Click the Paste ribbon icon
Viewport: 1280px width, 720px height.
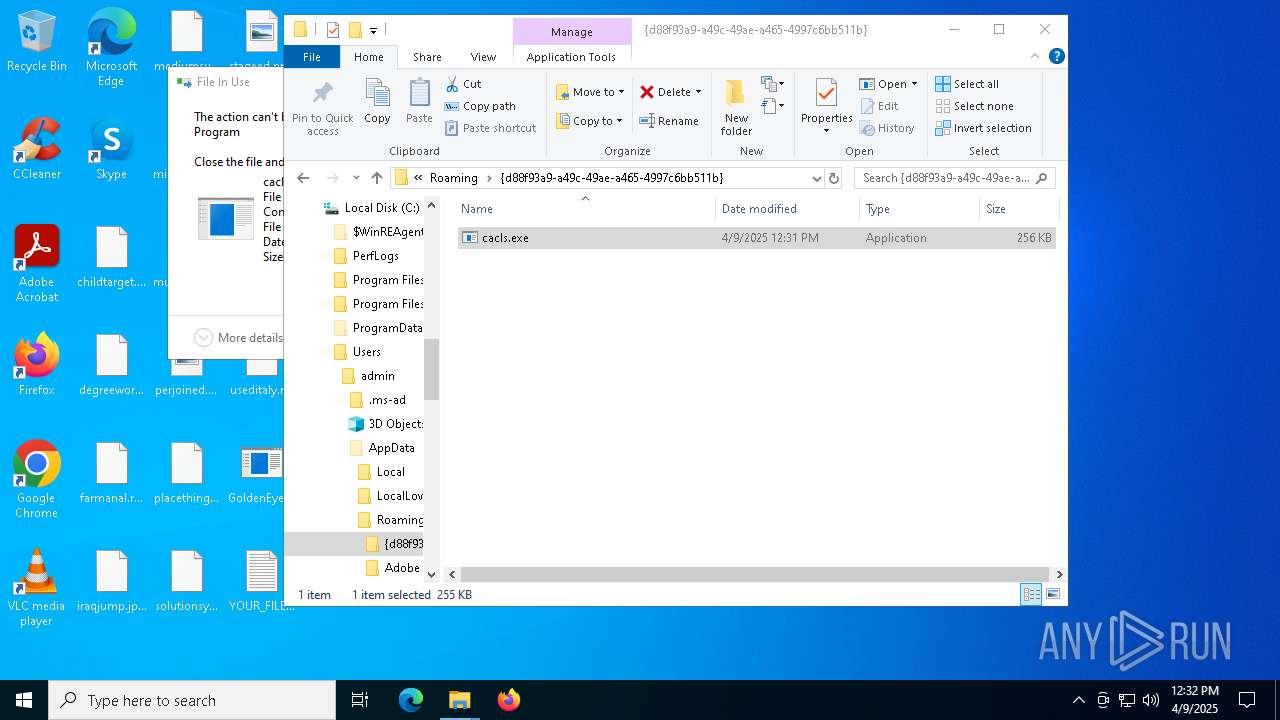(419, 102)
